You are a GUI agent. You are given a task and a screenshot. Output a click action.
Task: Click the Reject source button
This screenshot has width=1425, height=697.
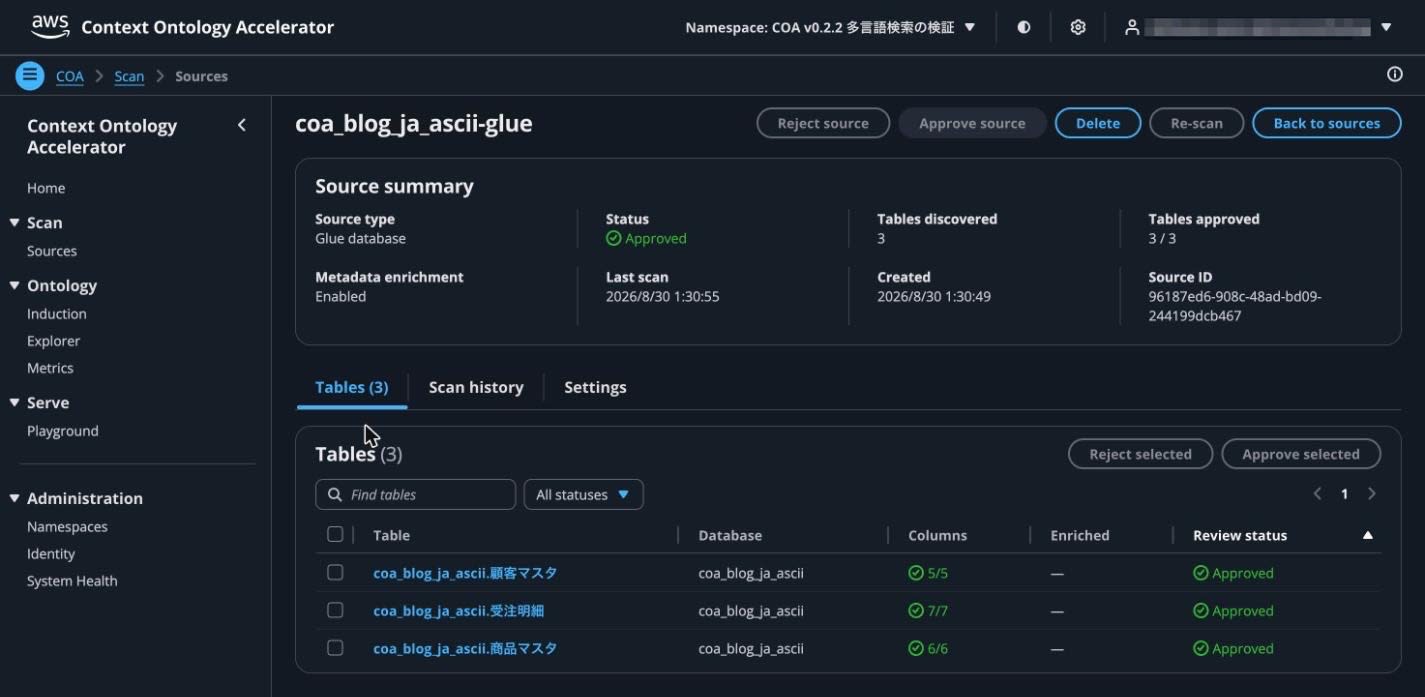point(823,123)
